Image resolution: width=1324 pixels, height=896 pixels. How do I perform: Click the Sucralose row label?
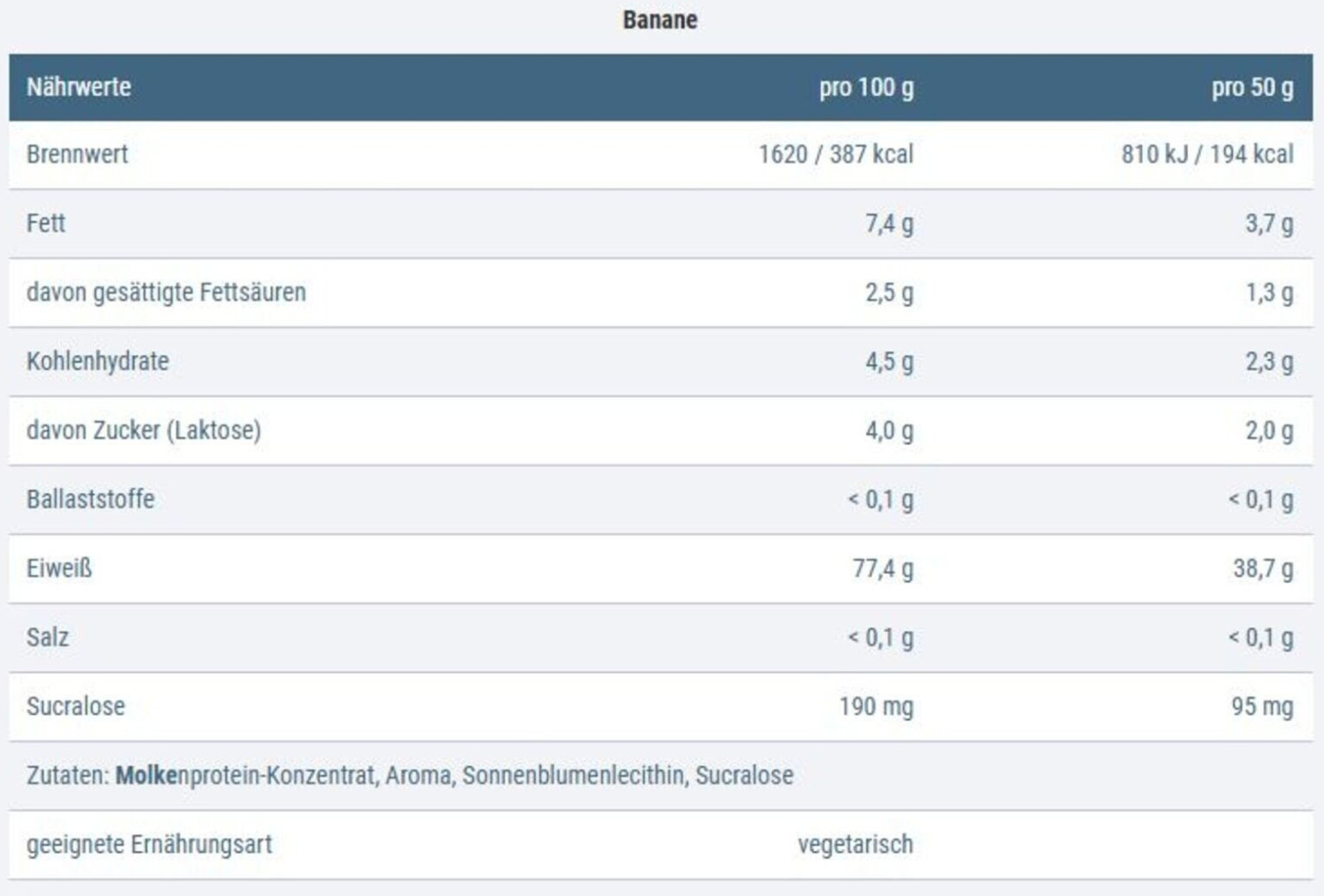coord(76,706)
